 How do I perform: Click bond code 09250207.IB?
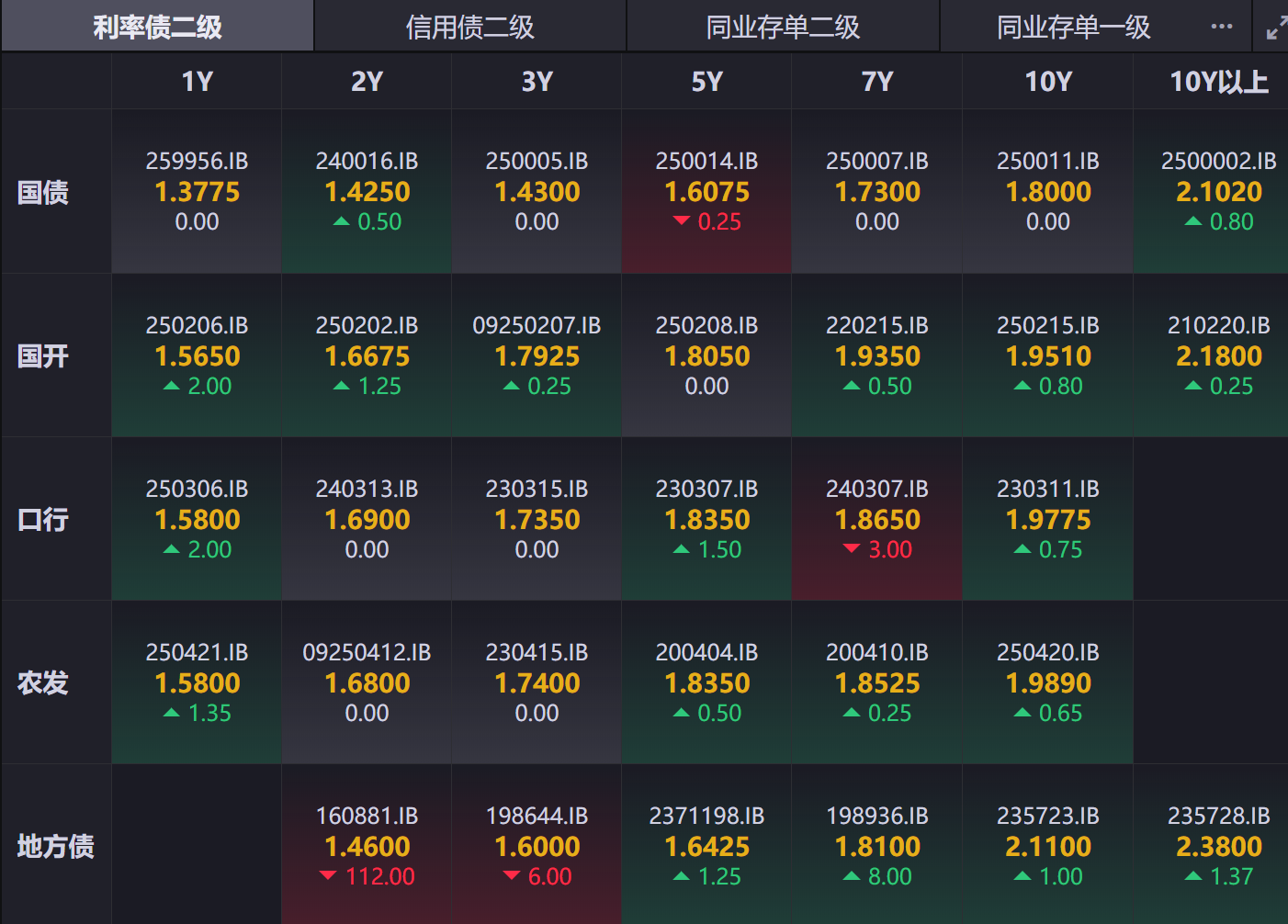[x=537, y=326]
